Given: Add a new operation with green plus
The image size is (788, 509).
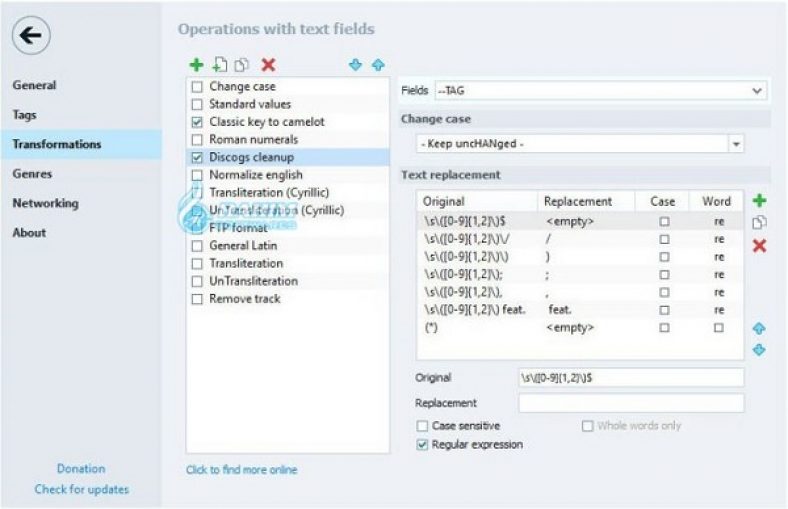Looking at the screenshot, I should point(197,65).
